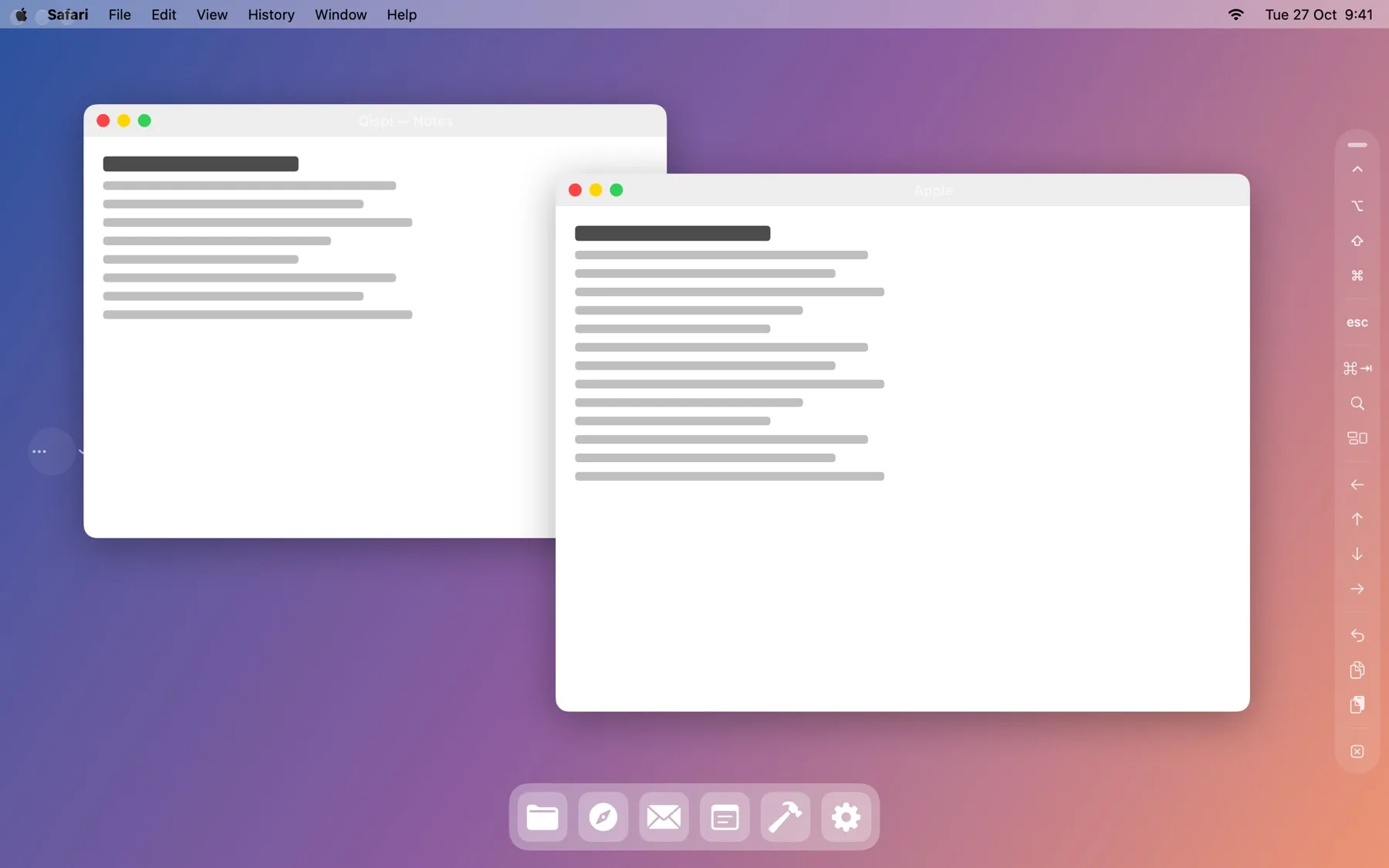Open the Window menu
Viewport: 1389px width, 868px height.
[340, 15]
